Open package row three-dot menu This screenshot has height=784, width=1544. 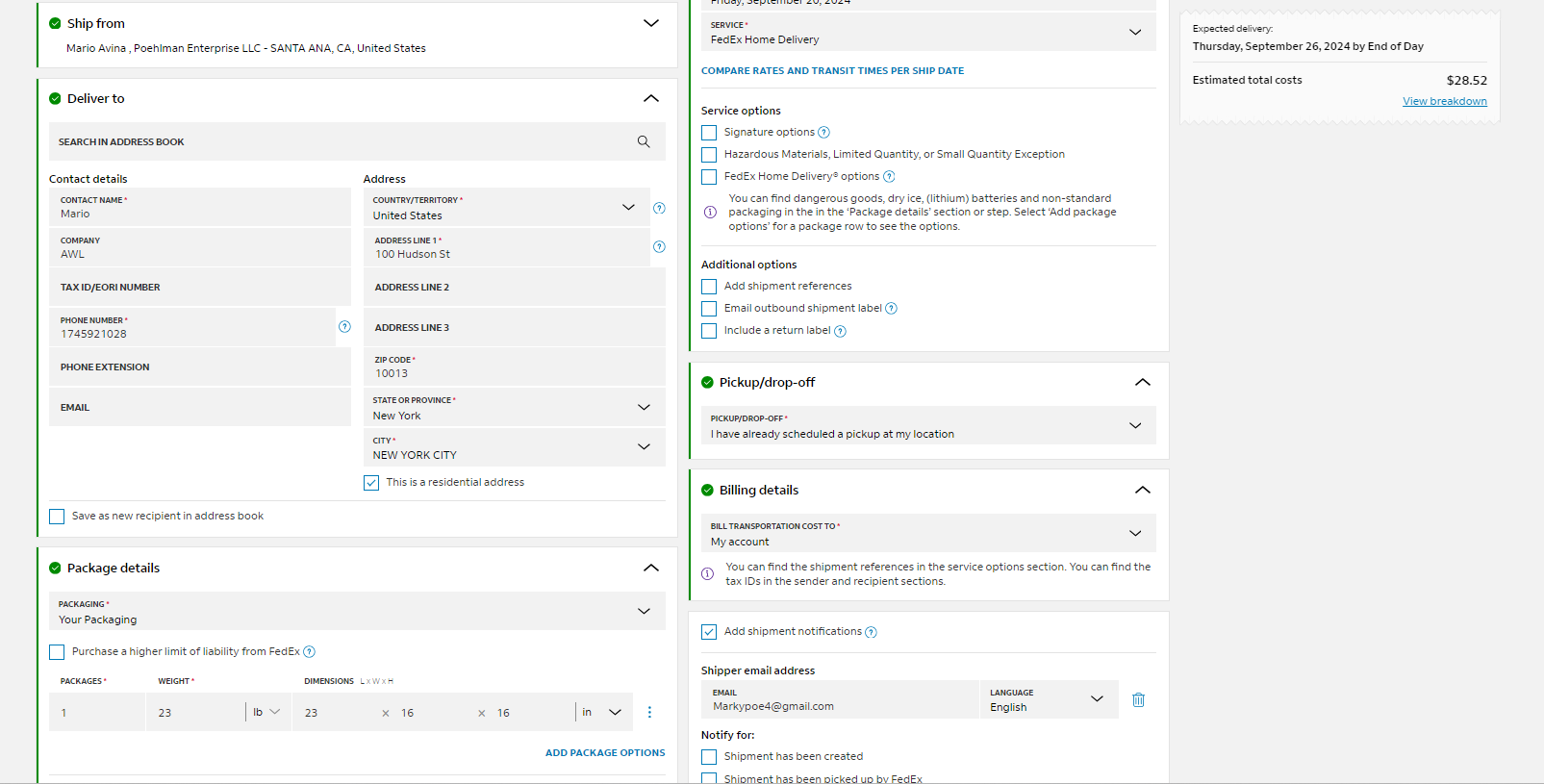pos(649,712)
